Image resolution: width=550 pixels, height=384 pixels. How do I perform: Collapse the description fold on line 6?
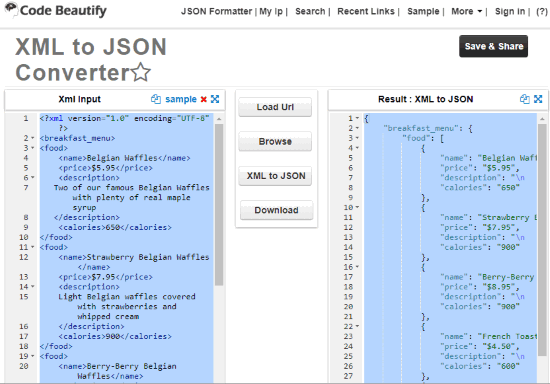point(33,178)
